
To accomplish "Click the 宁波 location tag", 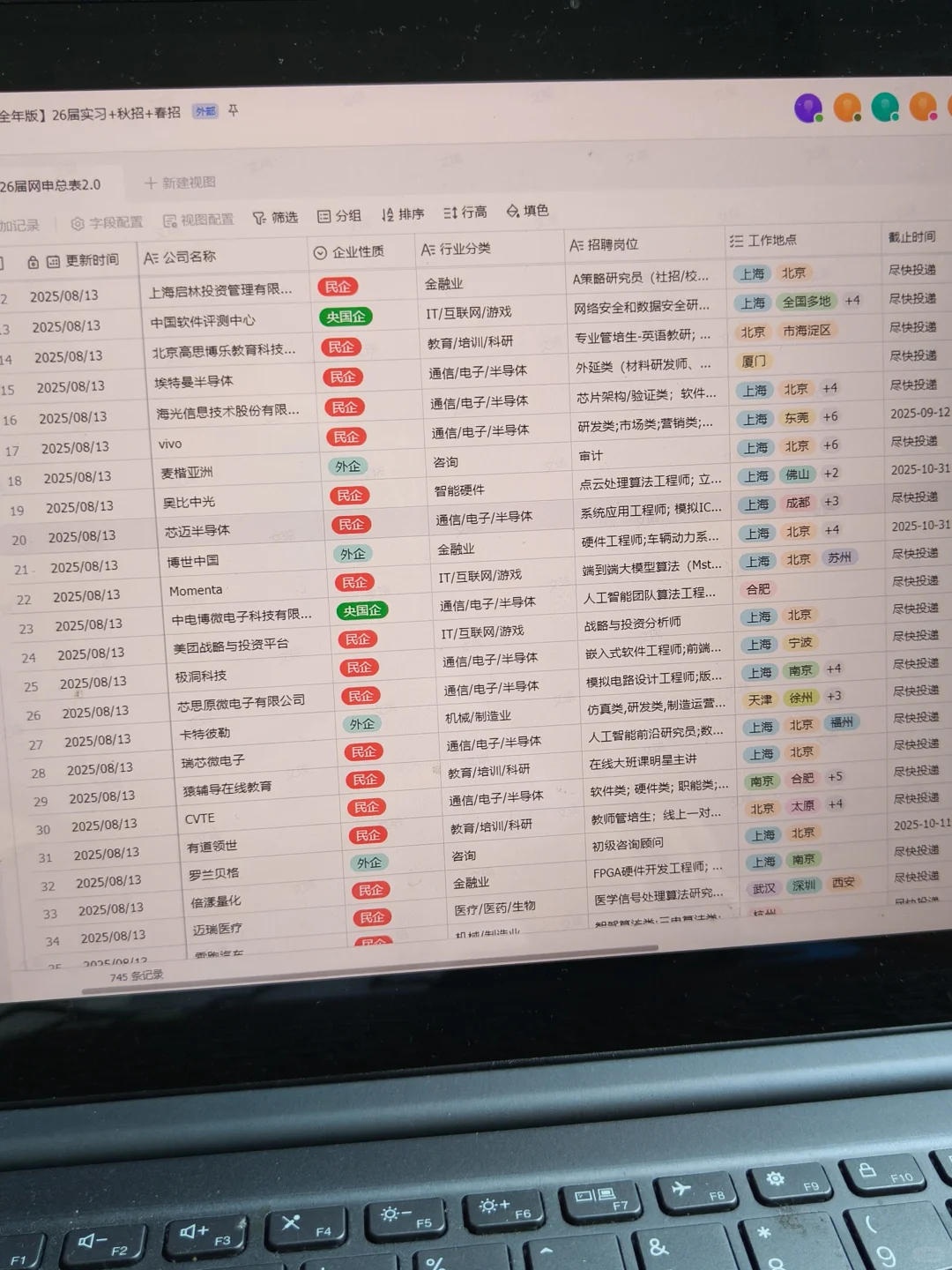I will pos(800,643).
